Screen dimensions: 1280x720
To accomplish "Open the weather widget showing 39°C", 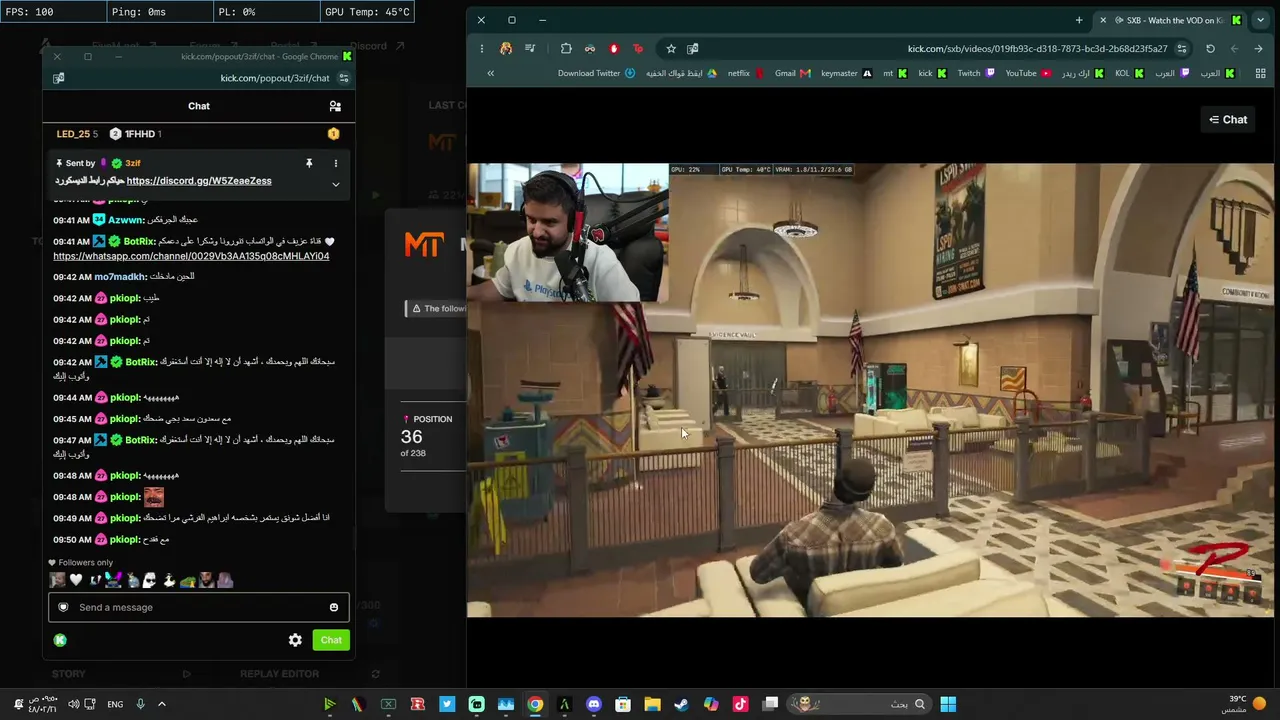I will (x=1245, y=704).
